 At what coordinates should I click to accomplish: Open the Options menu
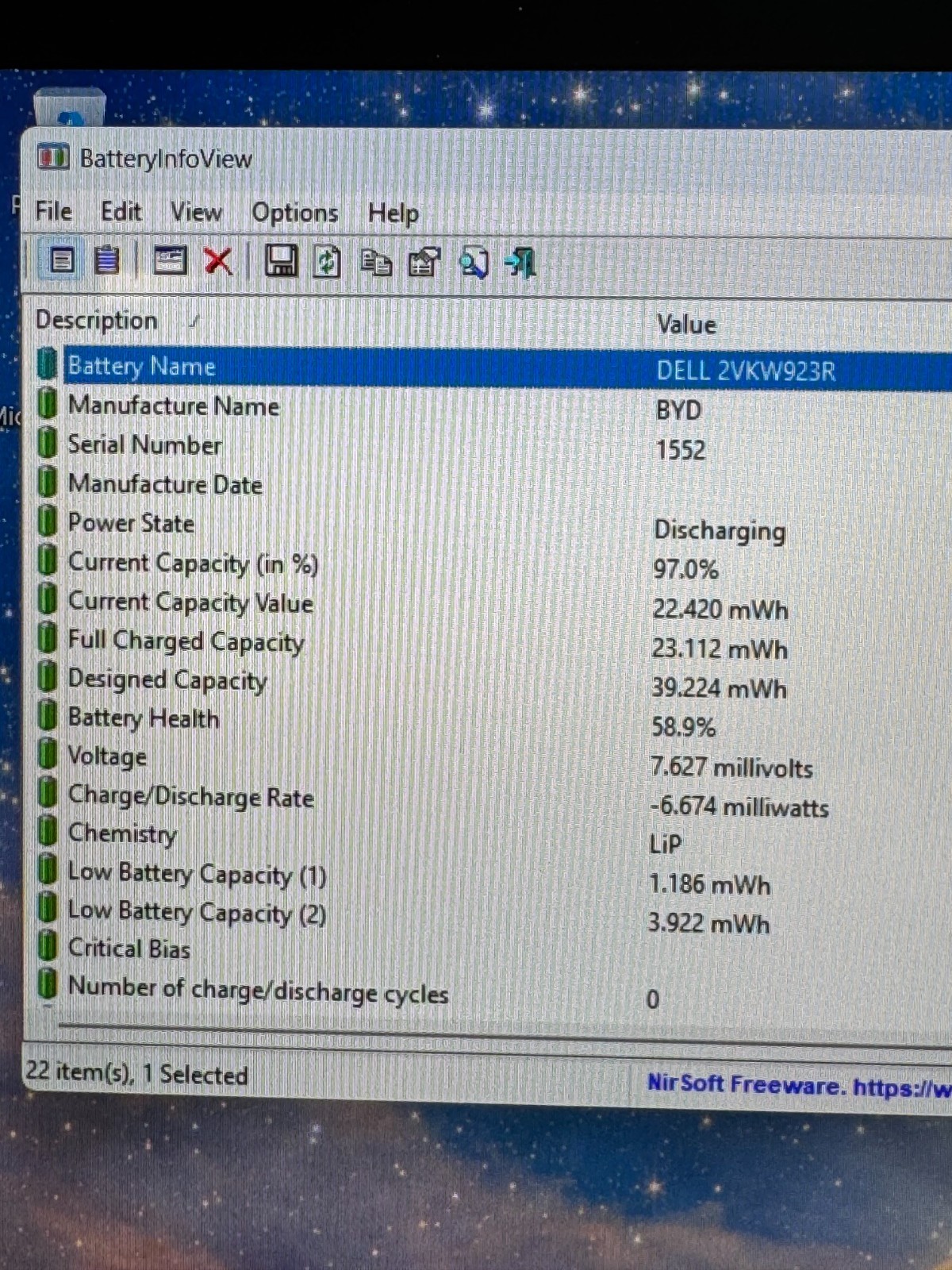294,214
